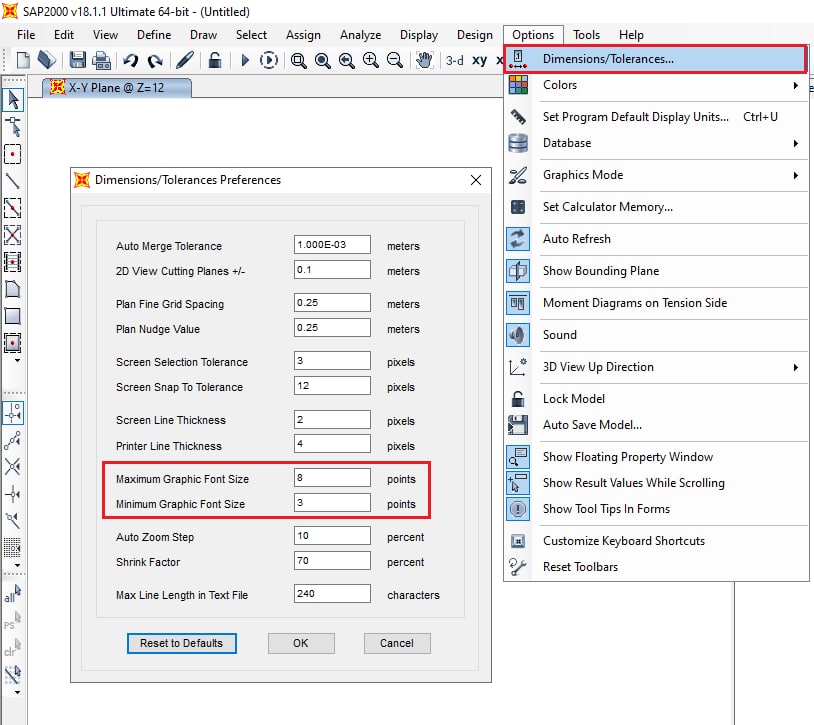Expand the Graphics Mode submenu
The height and width of the screenshot is (725, 814).
795,175
